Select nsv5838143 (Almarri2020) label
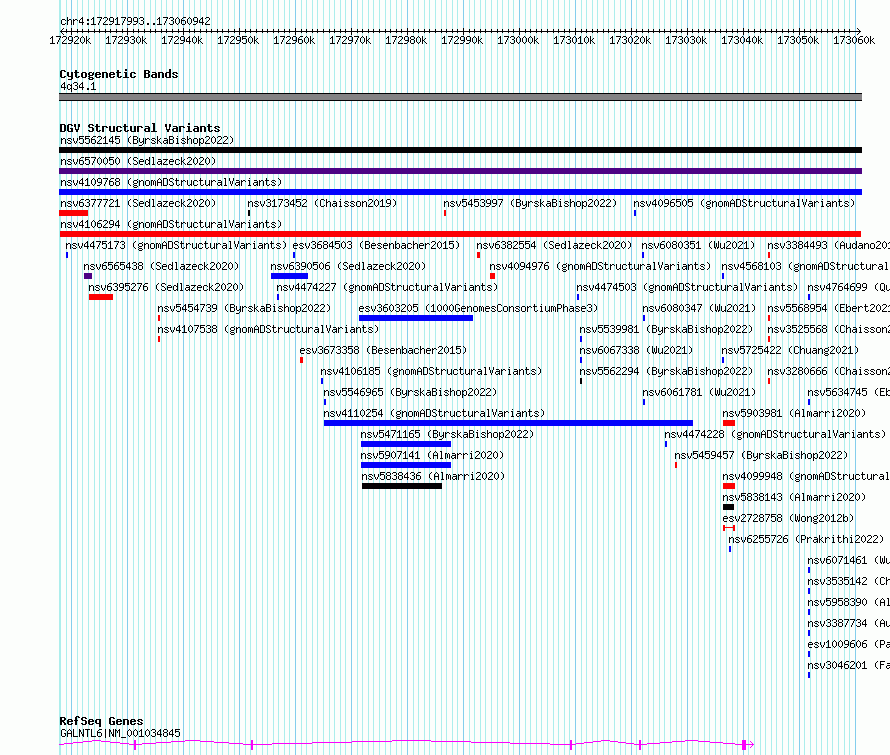 click(794, 497)
